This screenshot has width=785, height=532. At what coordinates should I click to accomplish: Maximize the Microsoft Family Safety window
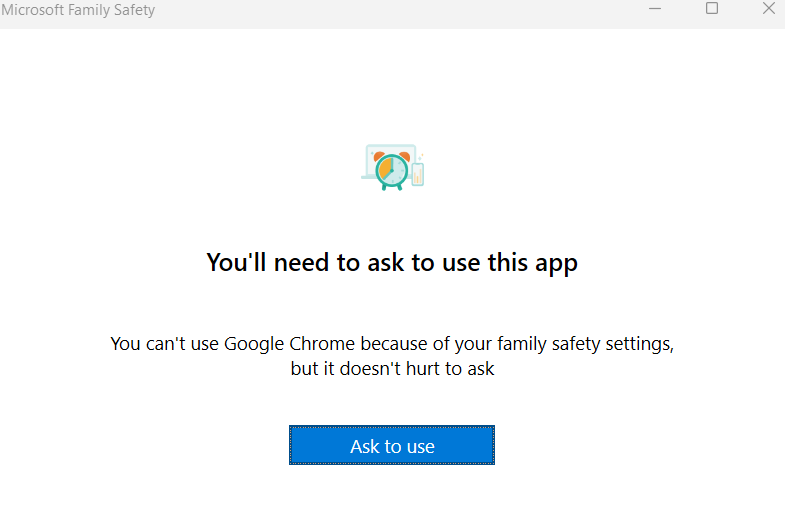point(711,9)
